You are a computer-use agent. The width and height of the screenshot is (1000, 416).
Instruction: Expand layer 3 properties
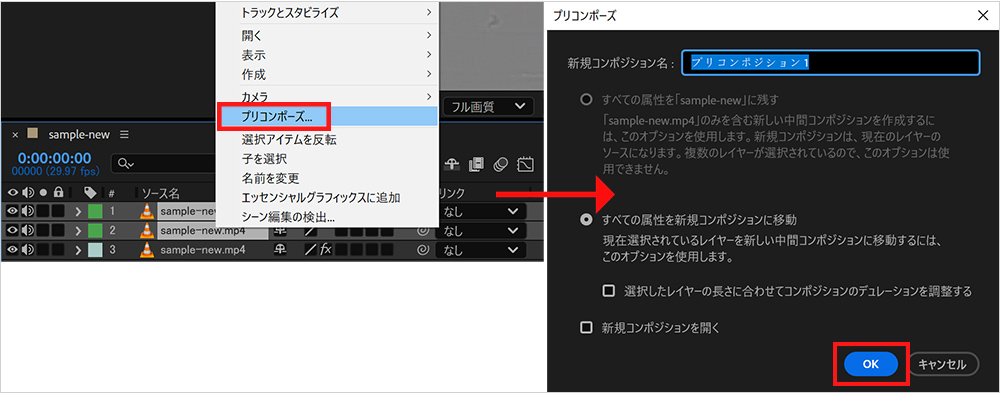point(78,250)
